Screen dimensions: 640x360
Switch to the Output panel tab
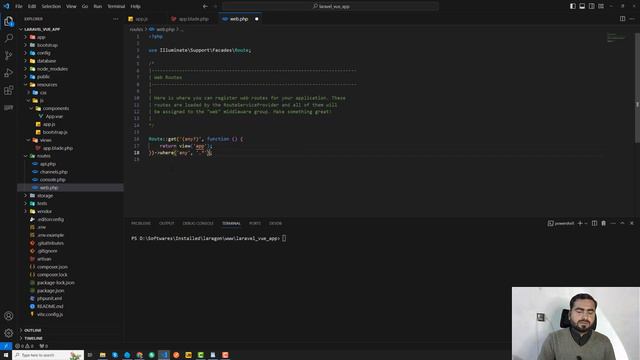click(x=166, y=223)
